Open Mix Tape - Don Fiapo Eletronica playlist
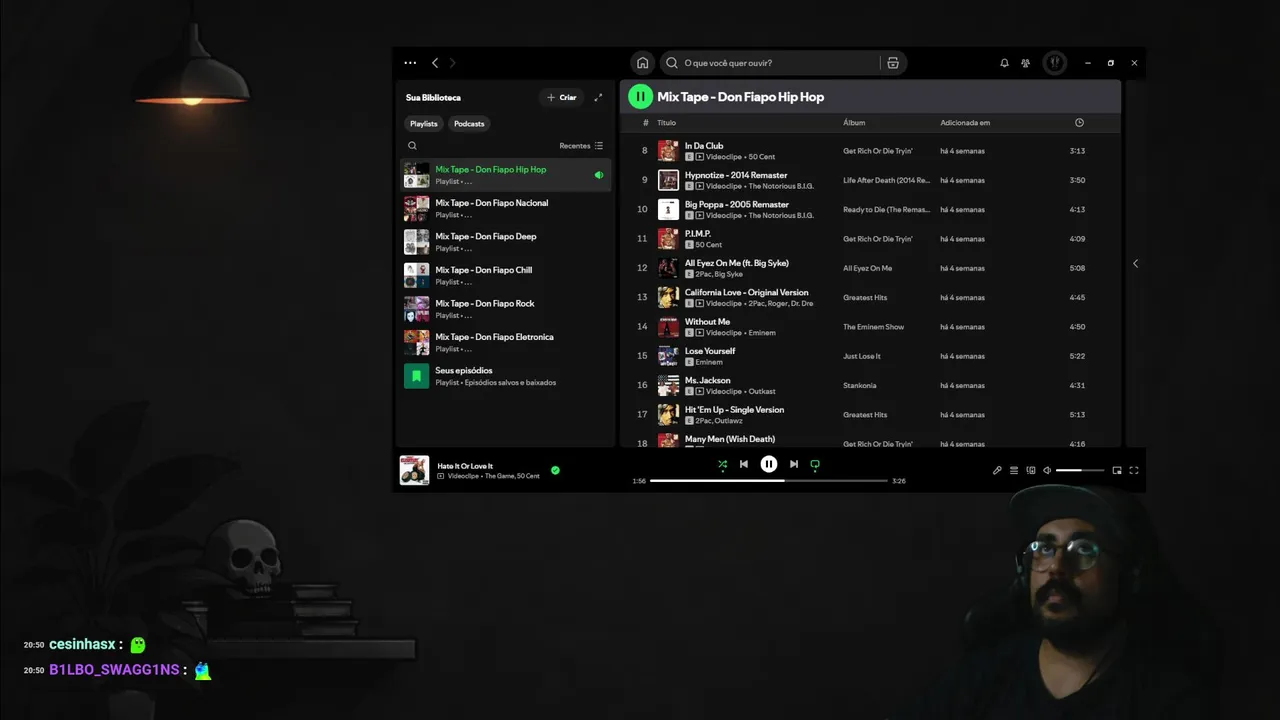Viewport: 1280px width, 720px height. click(505, 342)
